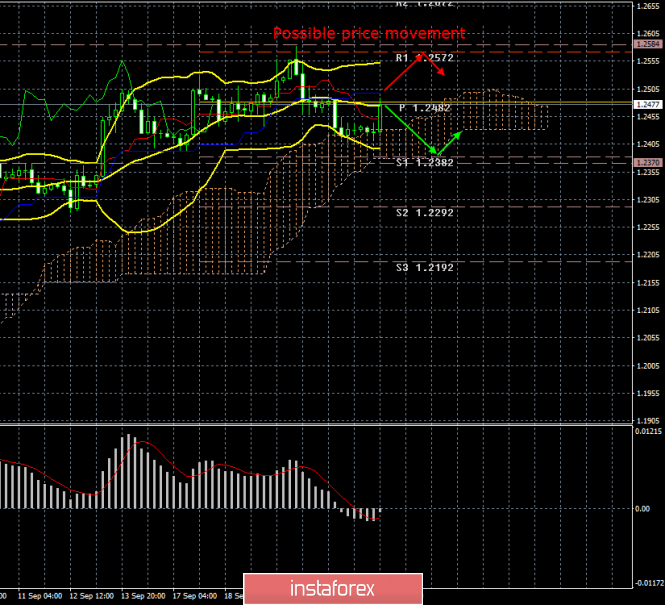The height and width of the screenshot is (605, 665).
Task: Select the P 1.2482 pivot label
Action: tap(425, 108)
